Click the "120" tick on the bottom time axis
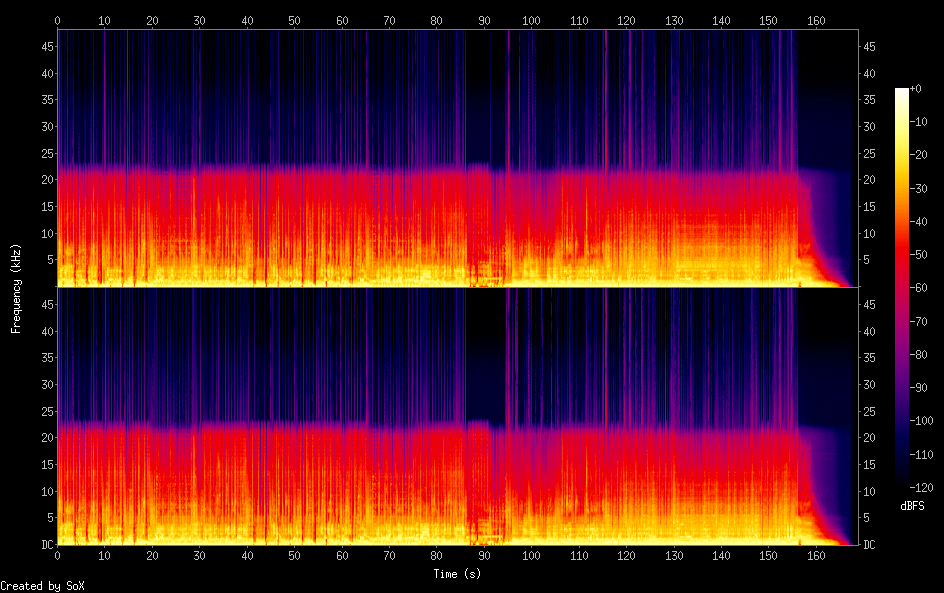 tap(626, 556)
